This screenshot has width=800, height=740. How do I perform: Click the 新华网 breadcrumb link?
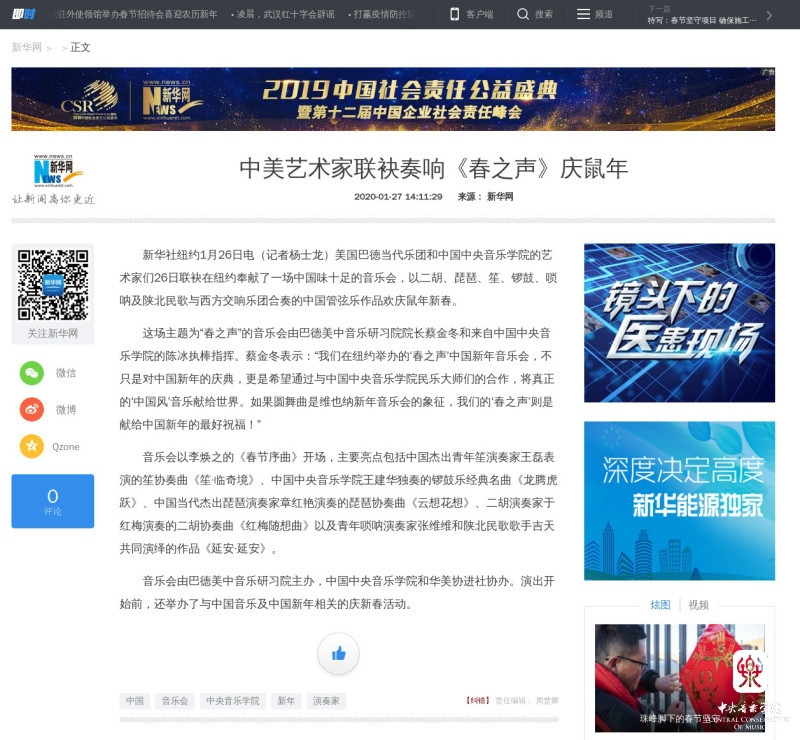pos(26,48)
